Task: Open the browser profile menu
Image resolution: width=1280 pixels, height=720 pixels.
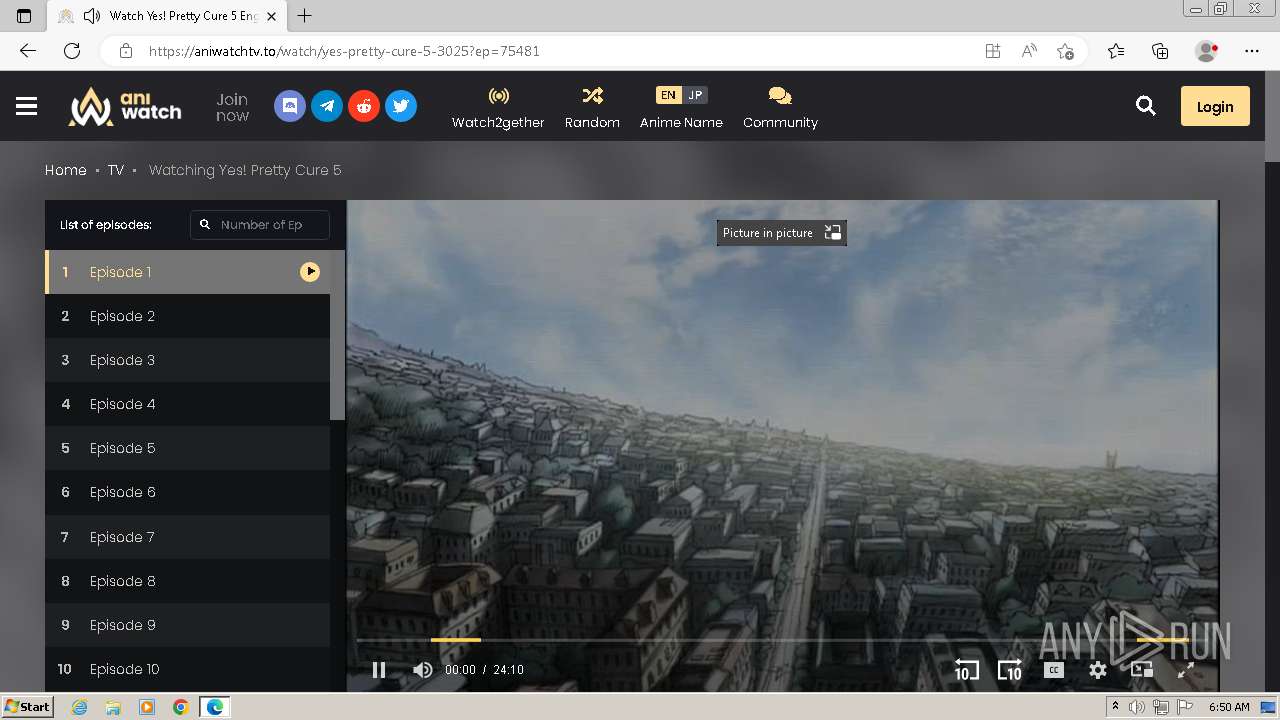Action: coord(1207,51)
